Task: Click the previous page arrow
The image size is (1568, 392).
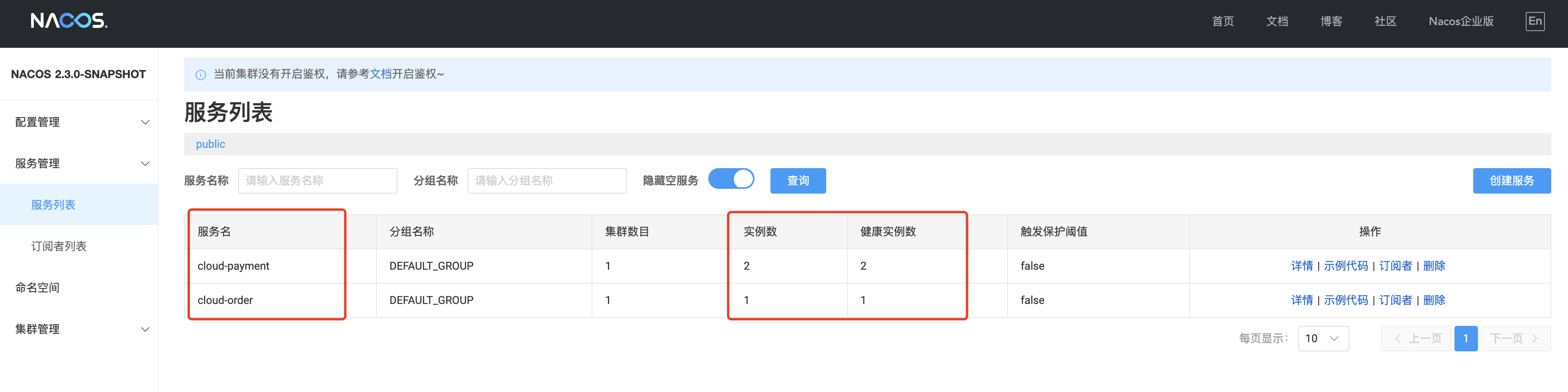Action: pos(1417,339)
